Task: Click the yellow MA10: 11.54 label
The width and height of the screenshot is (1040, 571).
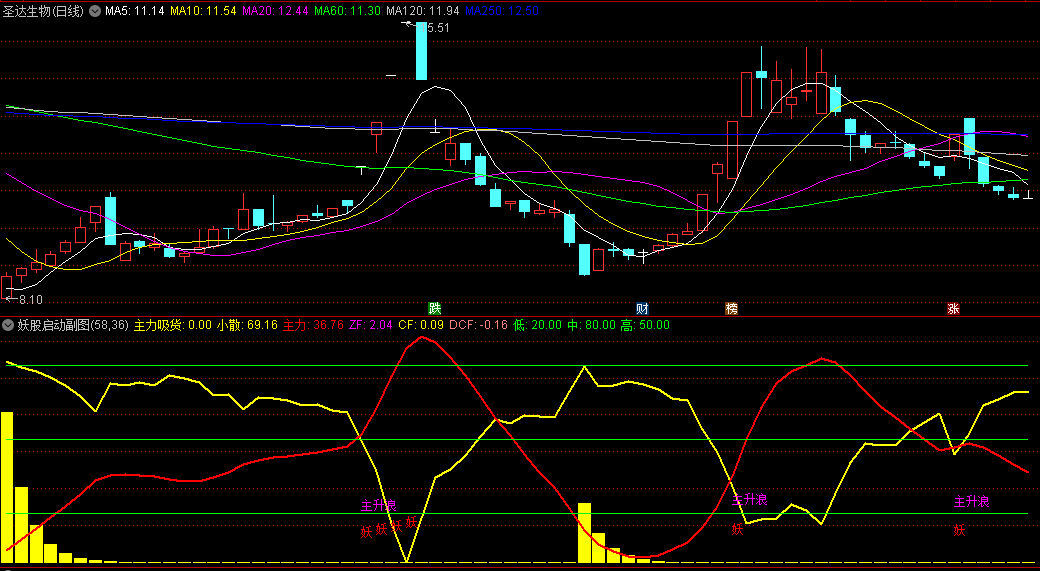Action: click(203, 11)
